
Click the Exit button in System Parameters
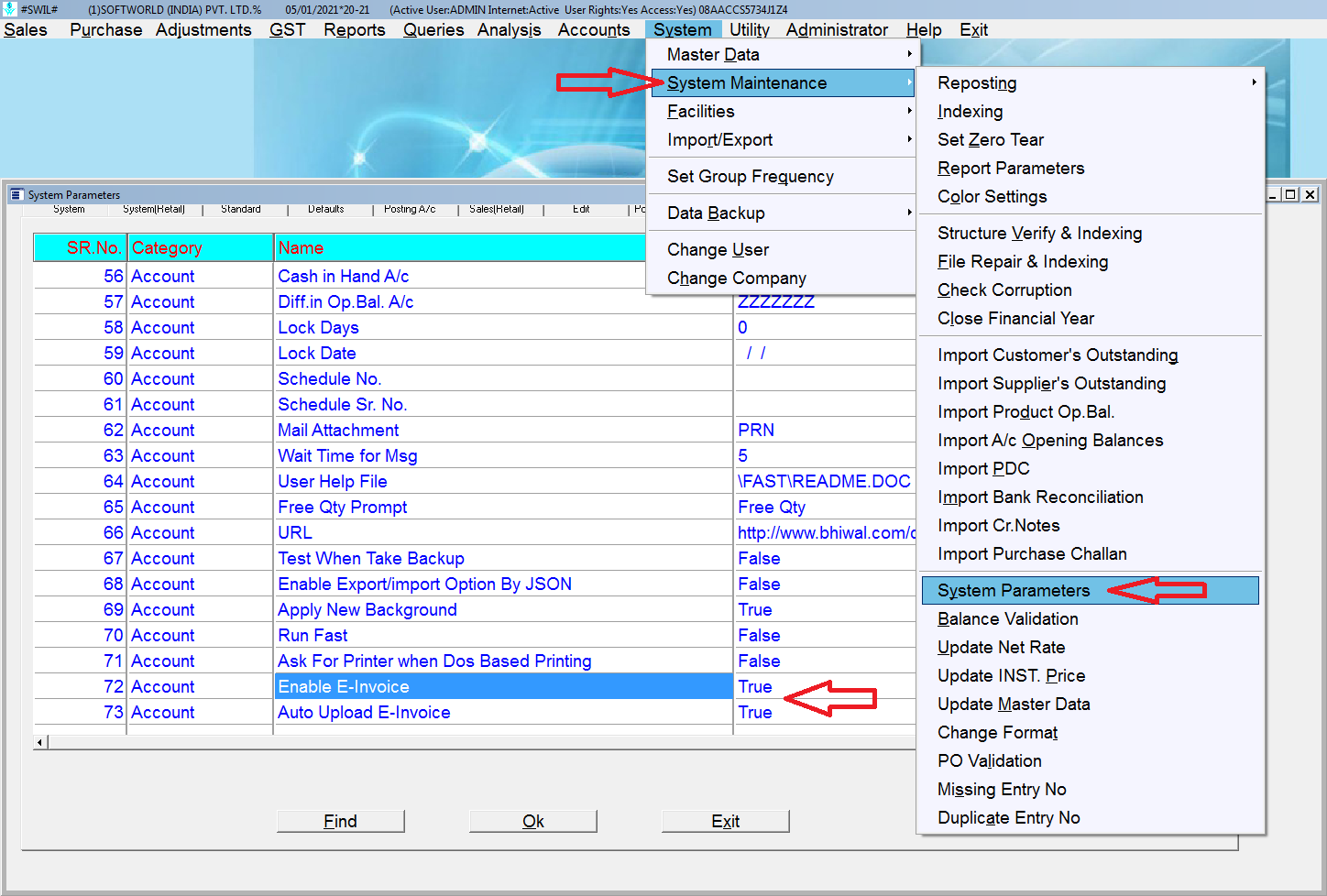pyautogui.click(x=725, y=821)
